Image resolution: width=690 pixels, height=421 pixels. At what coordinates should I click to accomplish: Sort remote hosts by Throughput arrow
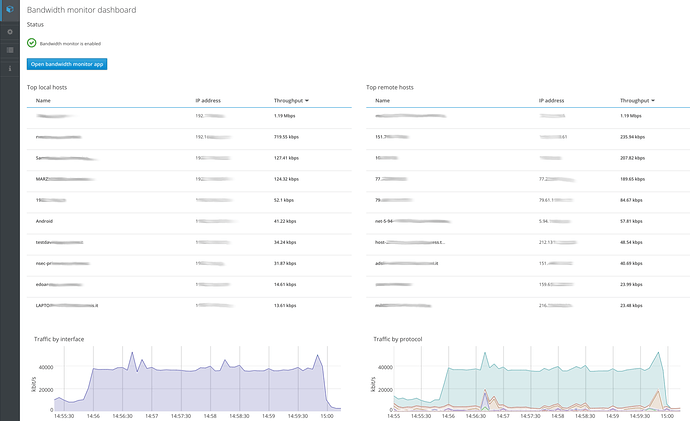click(x=653, y=101)
